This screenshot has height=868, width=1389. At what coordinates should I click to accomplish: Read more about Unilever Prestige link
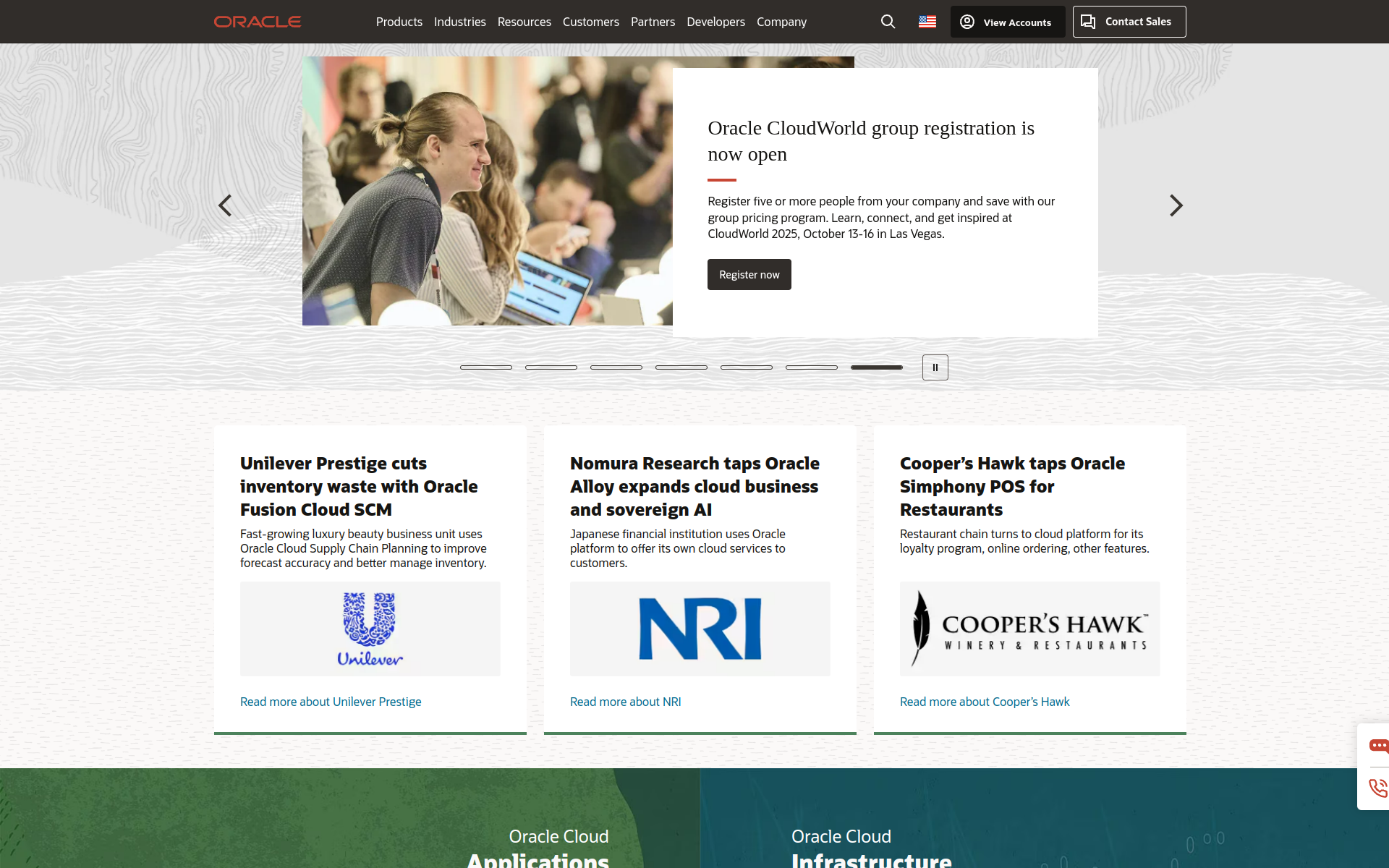(x=331, y=702)
